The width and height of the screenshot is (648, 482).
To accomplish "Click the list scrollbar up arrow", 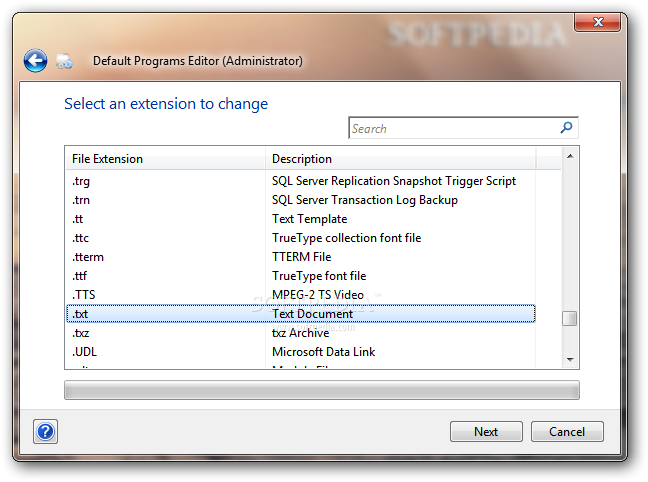I will coord(570,156).
